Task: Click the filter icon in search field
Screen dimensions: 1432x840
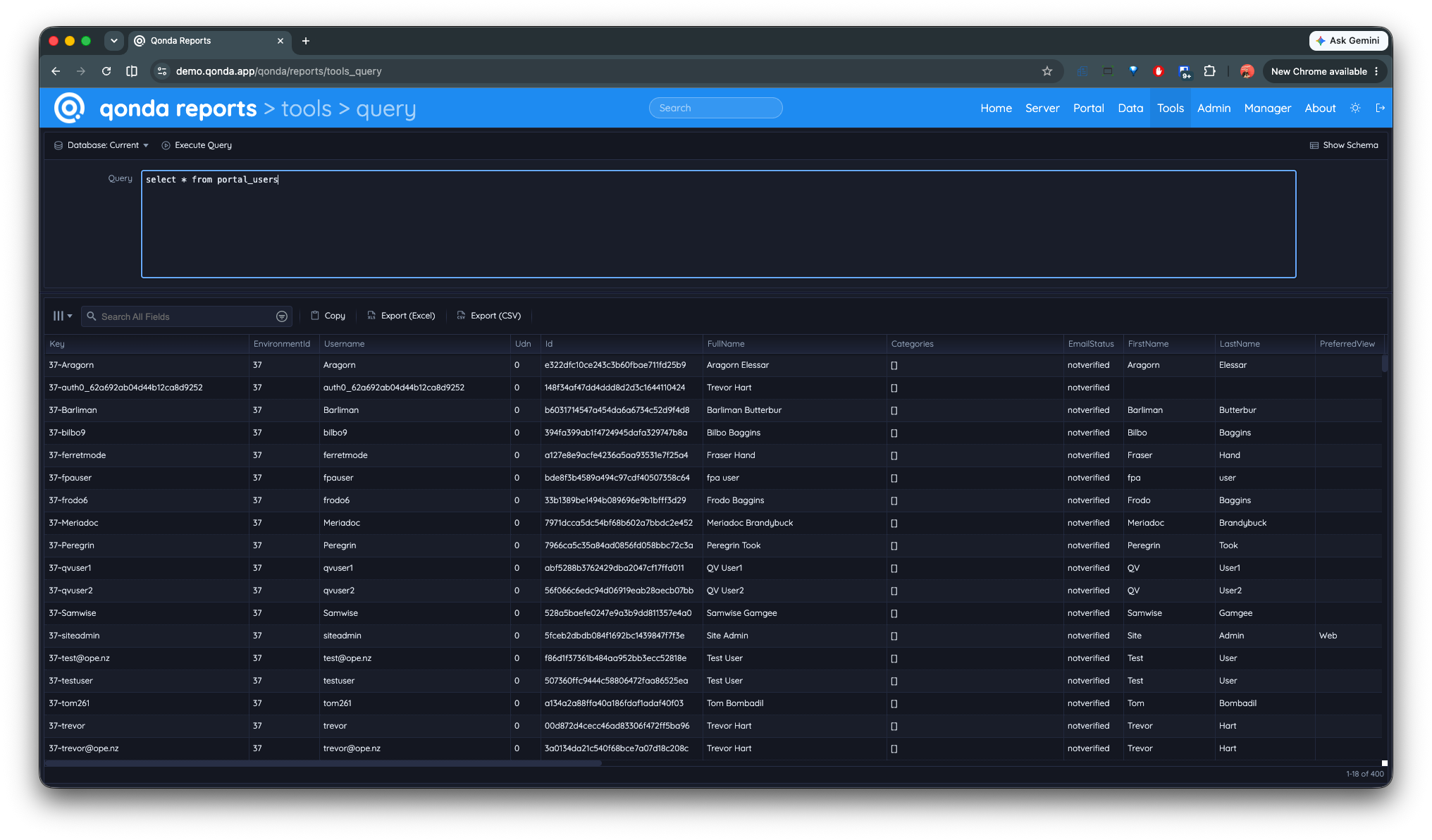Action: pyautogui.click(x=282, y=316)
